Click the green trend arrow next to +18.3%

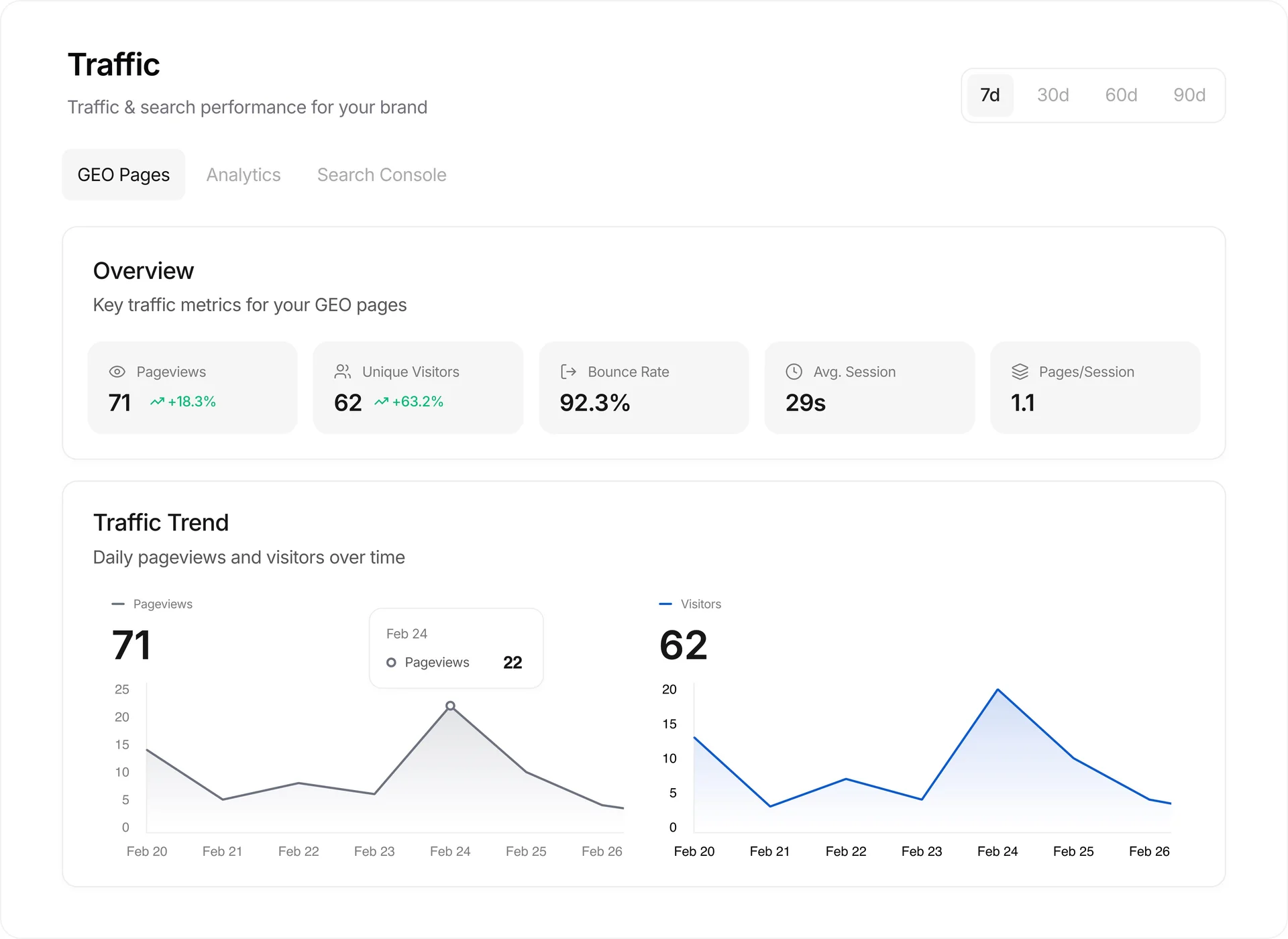158,402
